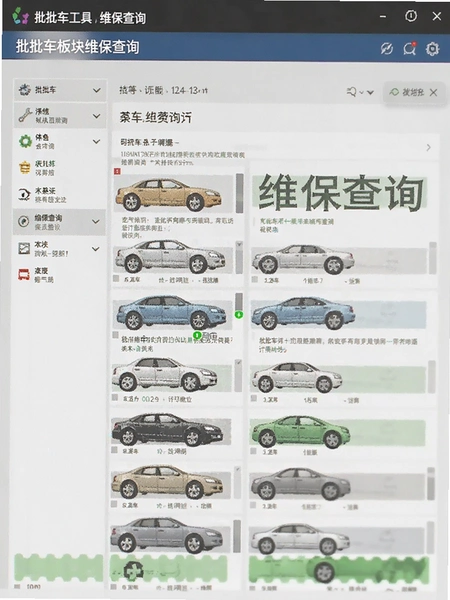The width and height of the screenshot is (450, 600).
Task: Open the 批批车 sidebar menu item
Action: (60, 90)
